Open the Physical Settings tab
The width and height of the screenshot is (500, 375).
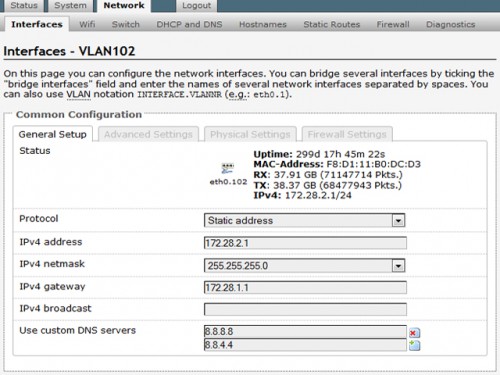click(250, 134)
